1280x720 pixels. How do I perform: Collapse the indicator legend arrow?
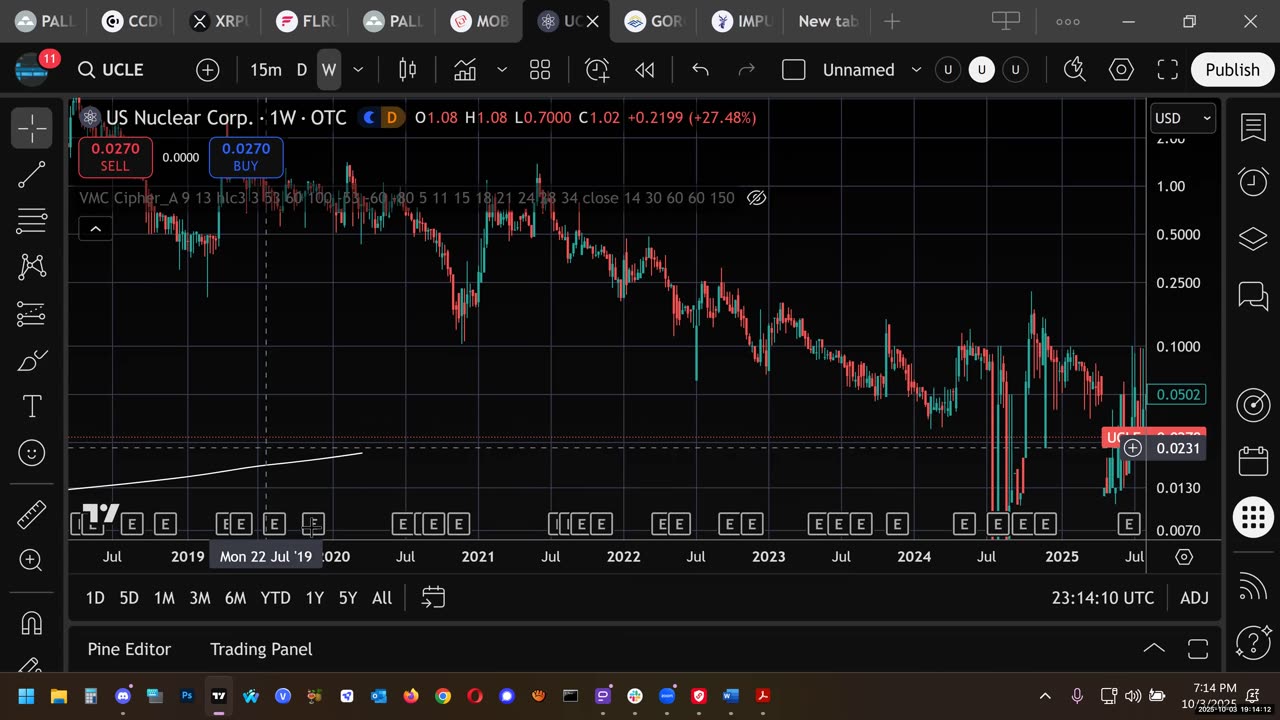[x=95, y=229]
